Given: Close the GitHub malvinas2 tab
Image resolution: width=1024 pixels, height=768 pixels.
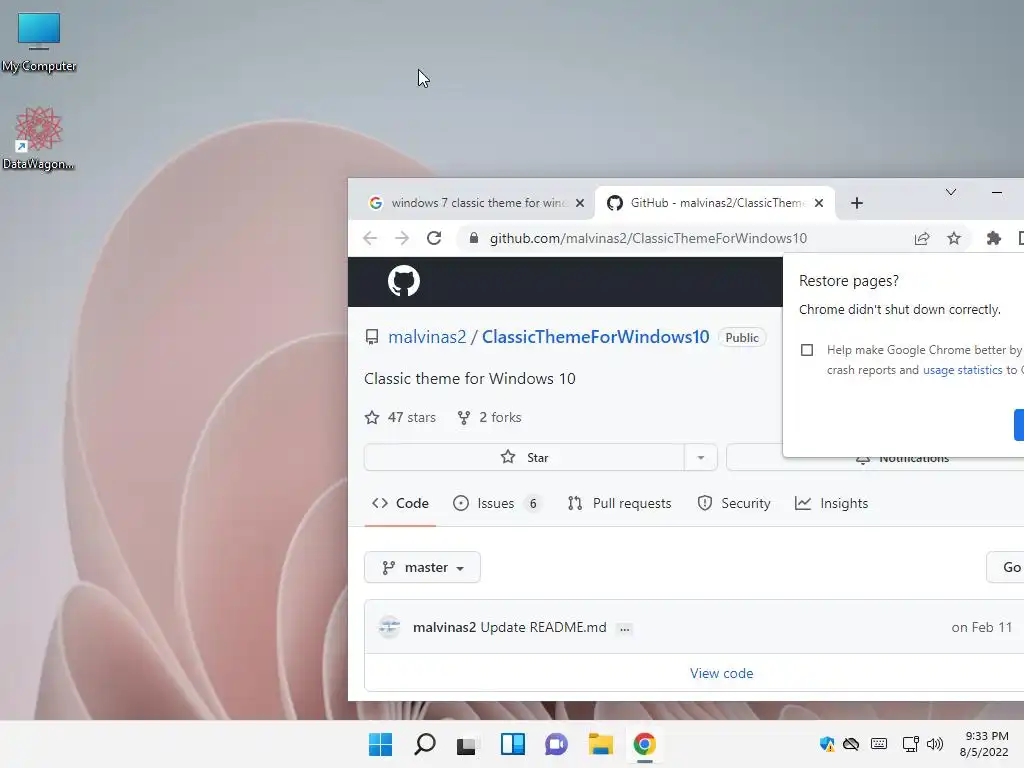Looking at the screenshot, I should pyautogui.click(x=819, y=203).
